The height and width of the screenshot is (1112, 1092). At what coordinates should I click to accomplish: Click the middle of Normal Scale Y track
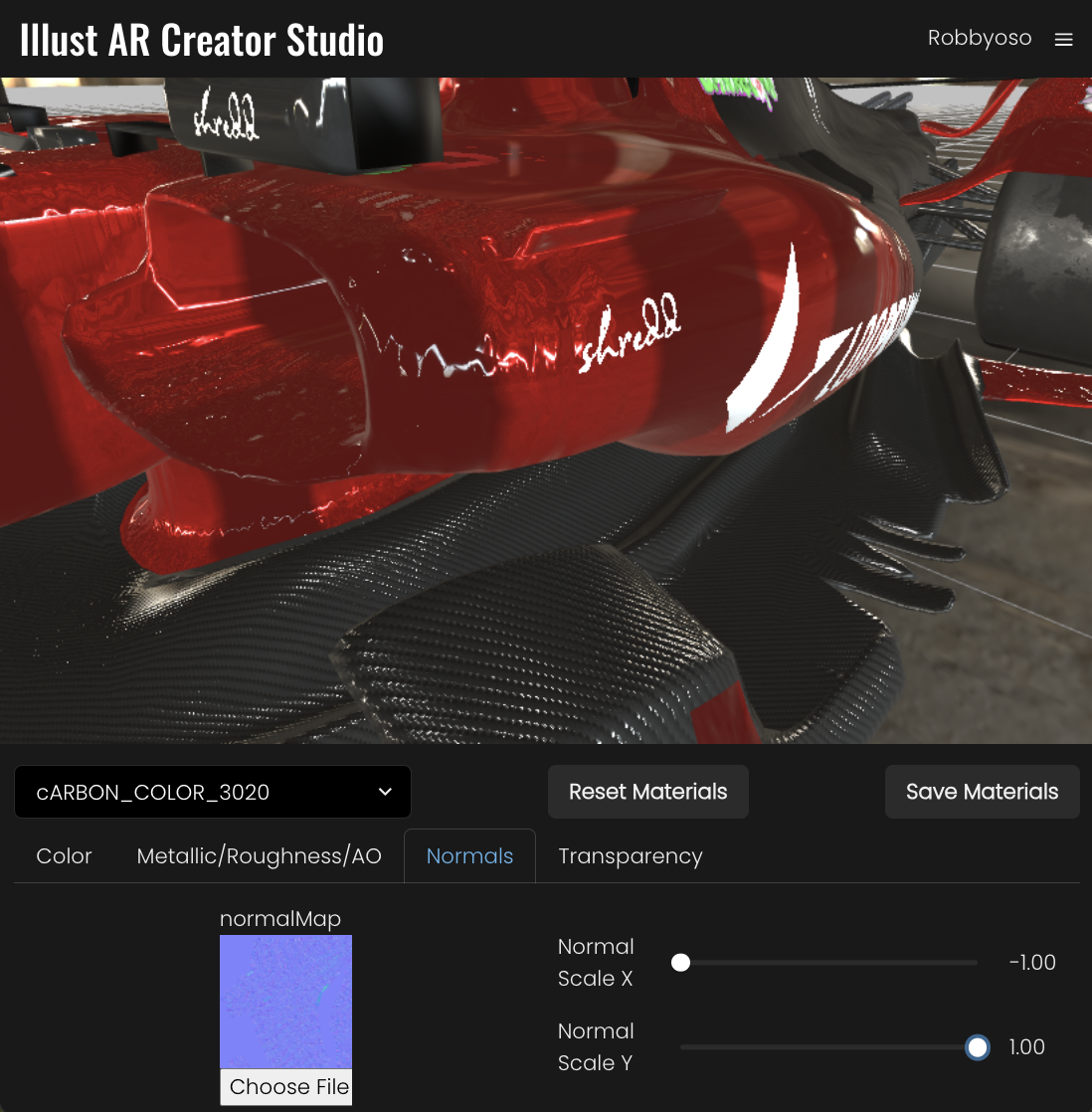point(828,1047)
